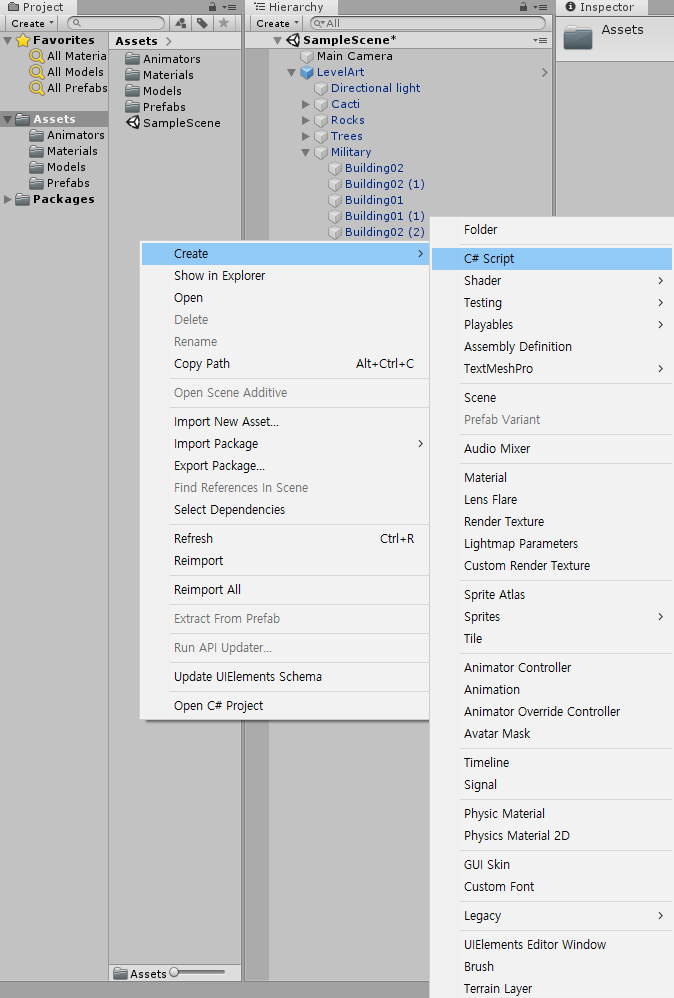This screenshot has width=674, height=998.
Task: Click the Hierarchy panel lock icon
Action: pos(523,6)
